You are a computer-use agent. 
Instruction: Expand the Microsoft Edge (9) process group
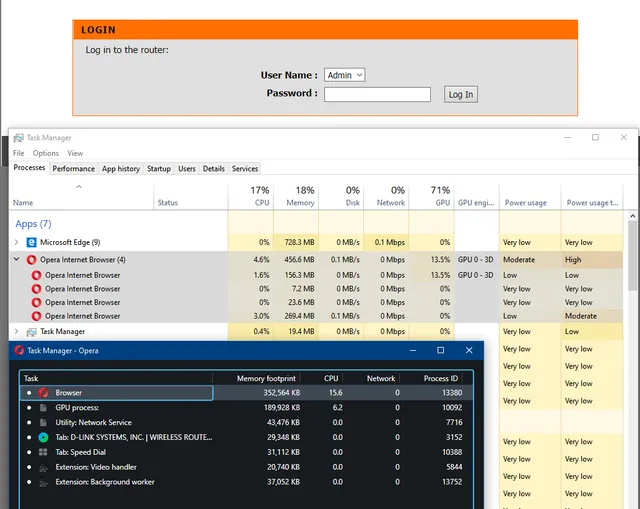(x=16, y=242)
